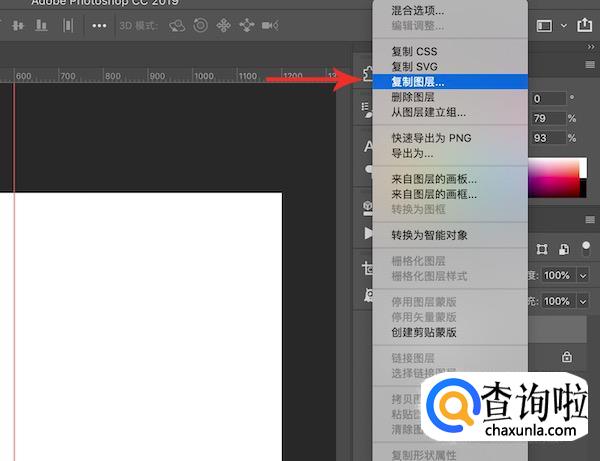Choose 复制图层... from the context menu
The height and width of the screenshot is (461, 600).
pyautogui.click(x=418, y=82)
